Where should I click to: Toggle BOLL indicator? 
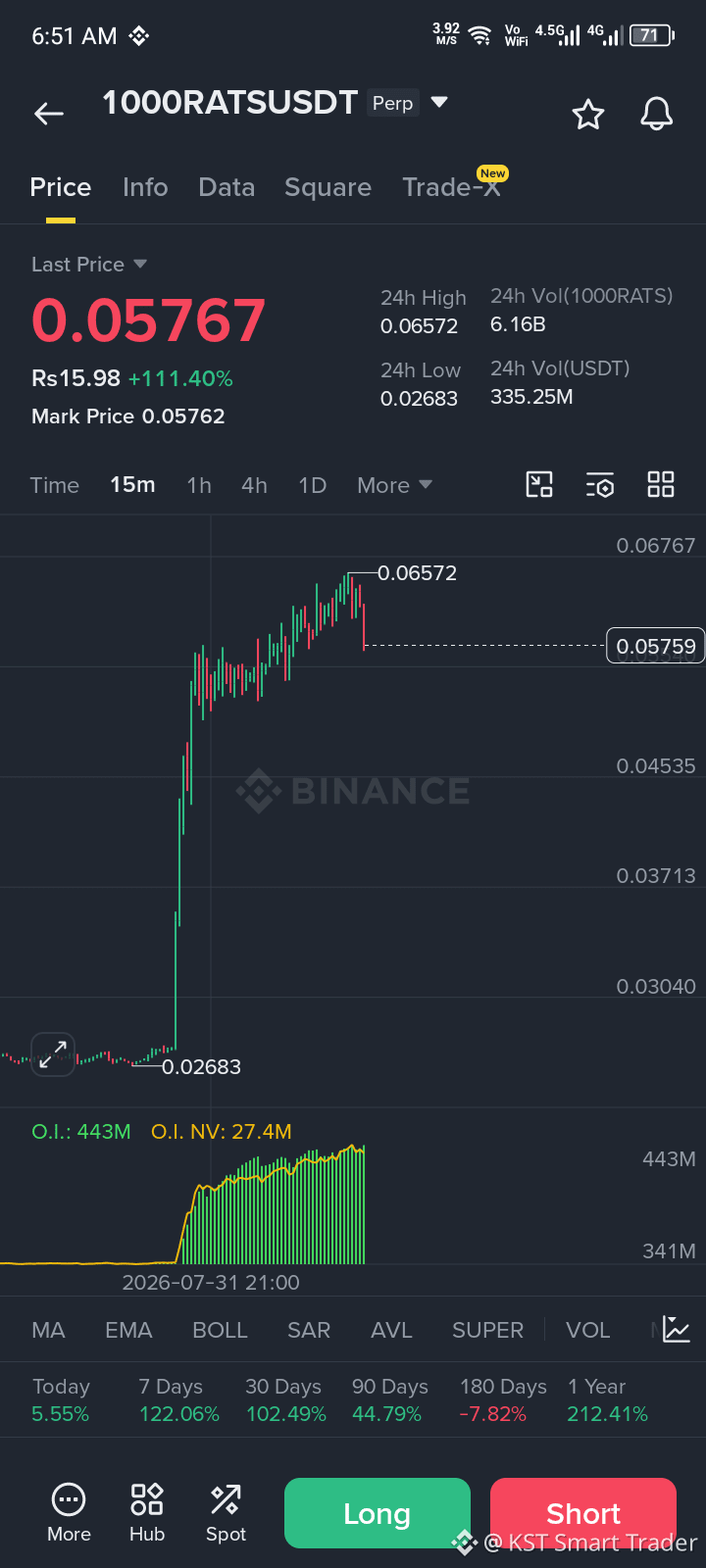220,1330
